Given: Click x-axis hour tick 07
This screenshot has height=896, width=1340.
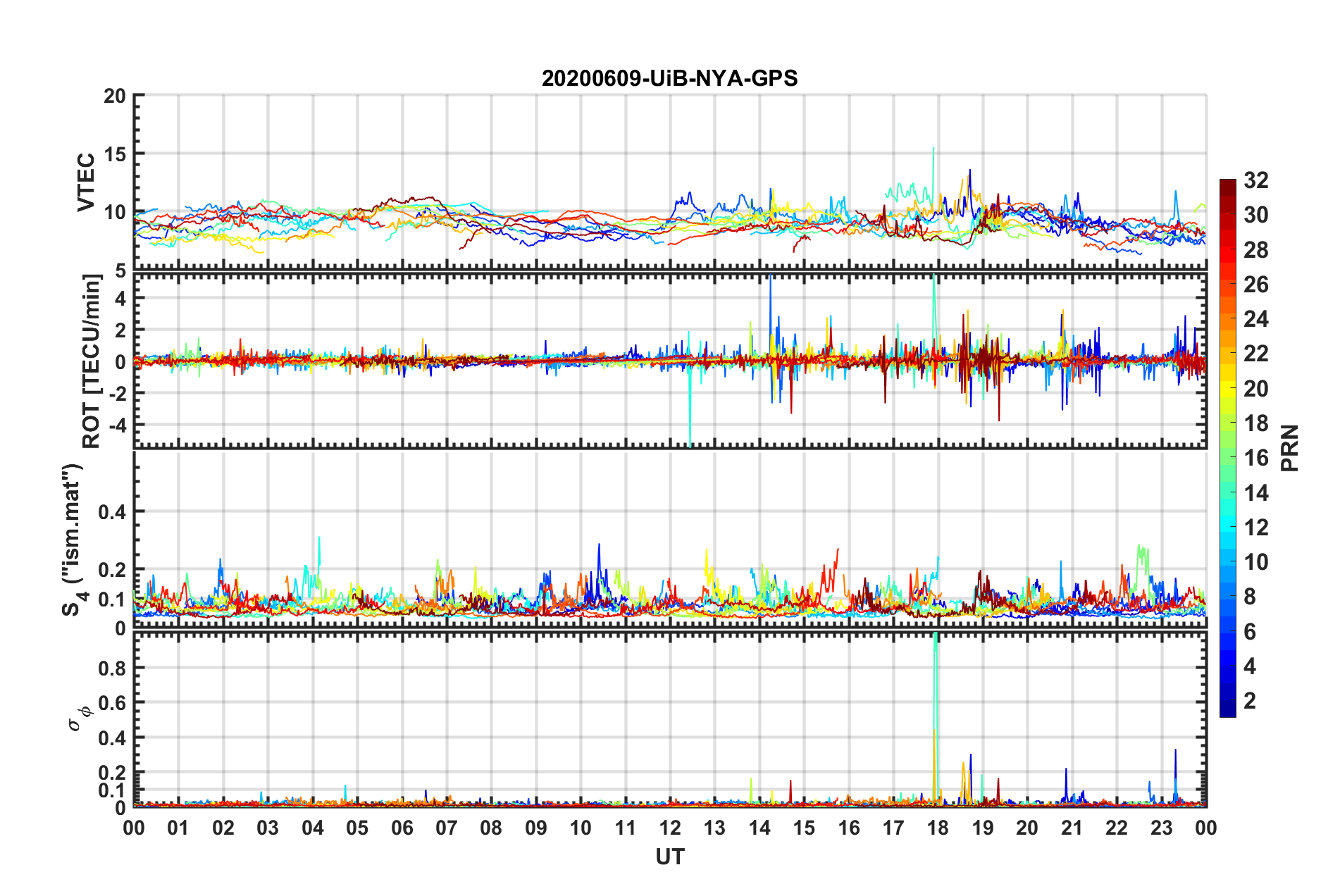Looking at the screenshot, I should [447, 828].
